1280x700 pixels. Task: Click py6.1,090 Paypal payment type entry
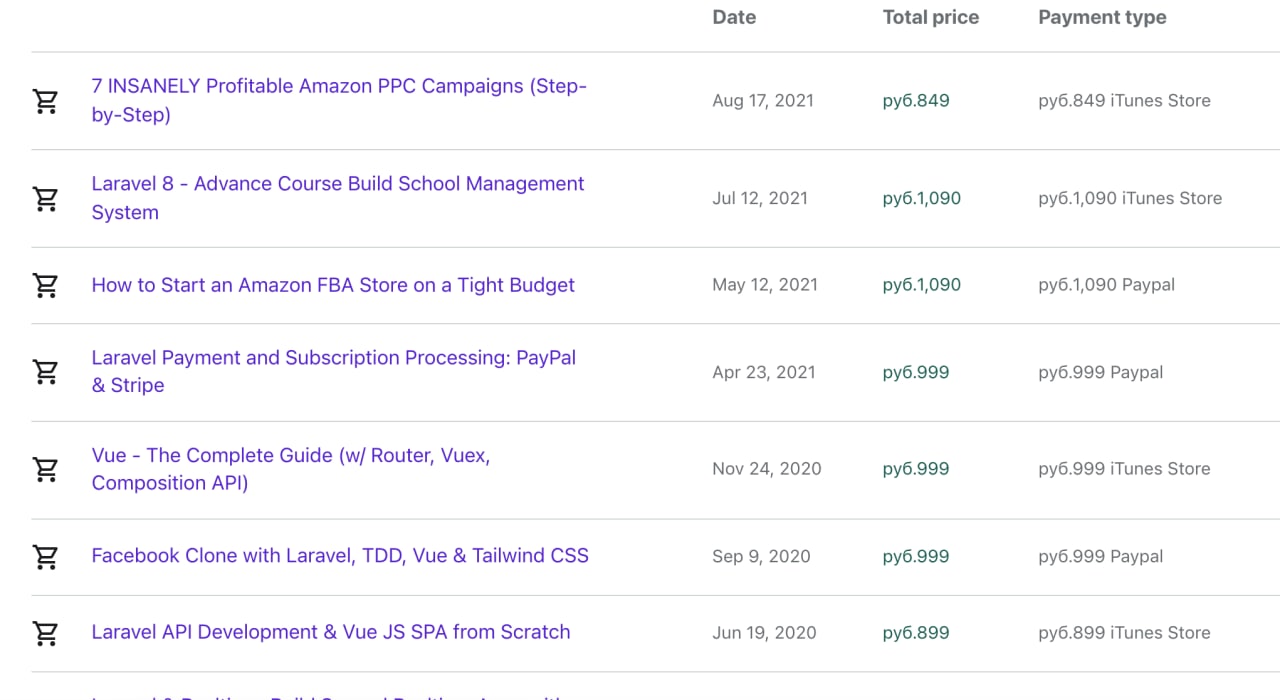[x=1106, y=285]
